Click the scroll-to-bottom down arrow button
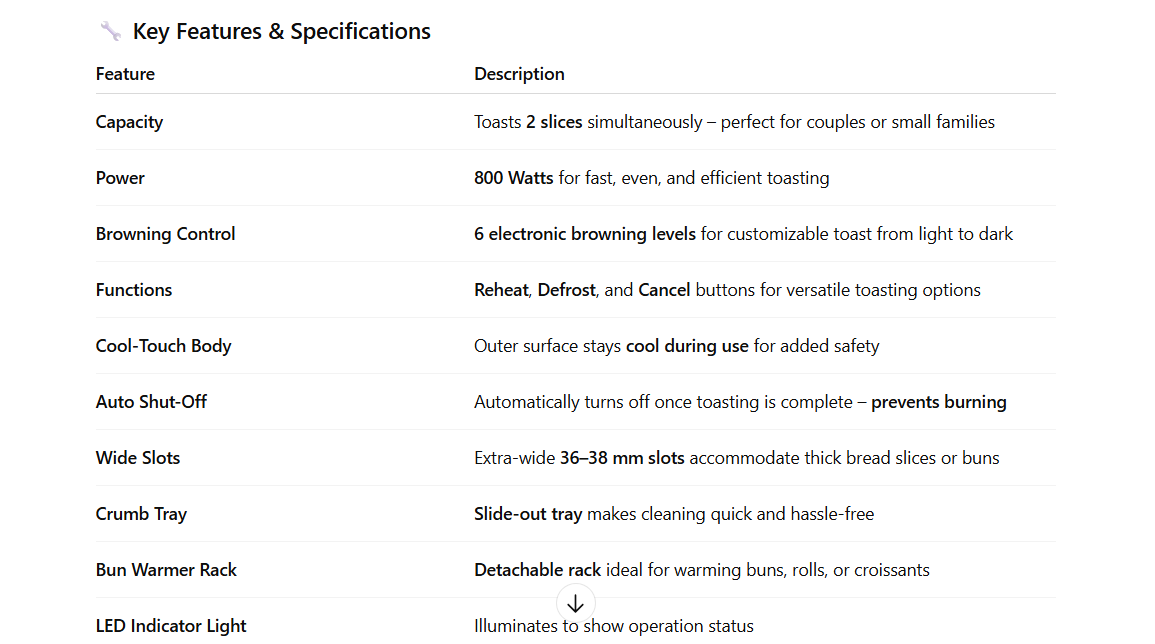Viewport: 1155px width, 644px height. tap(575, 604)
